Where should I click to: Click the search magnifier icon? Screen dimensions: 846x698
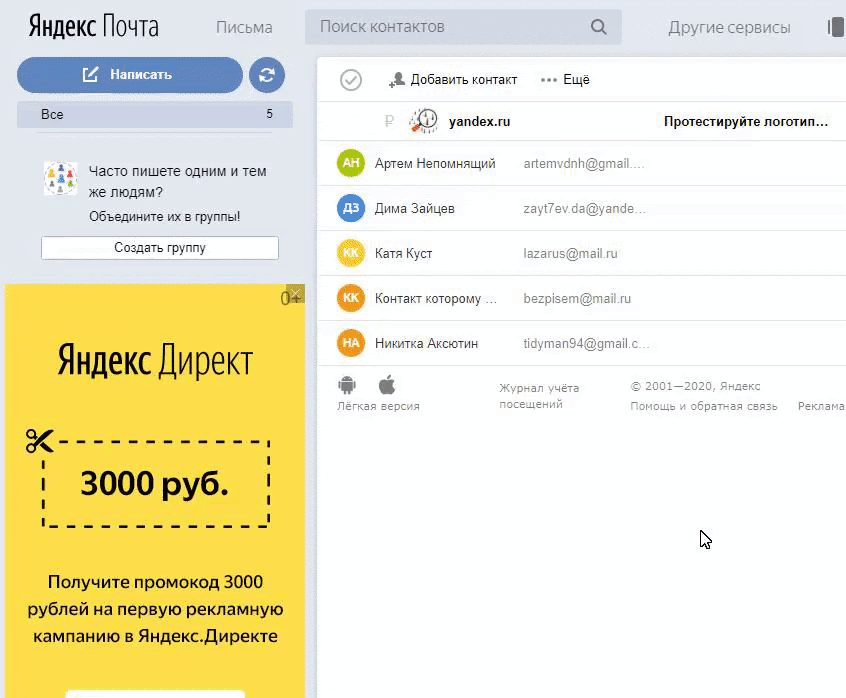(x=598, y=27)
